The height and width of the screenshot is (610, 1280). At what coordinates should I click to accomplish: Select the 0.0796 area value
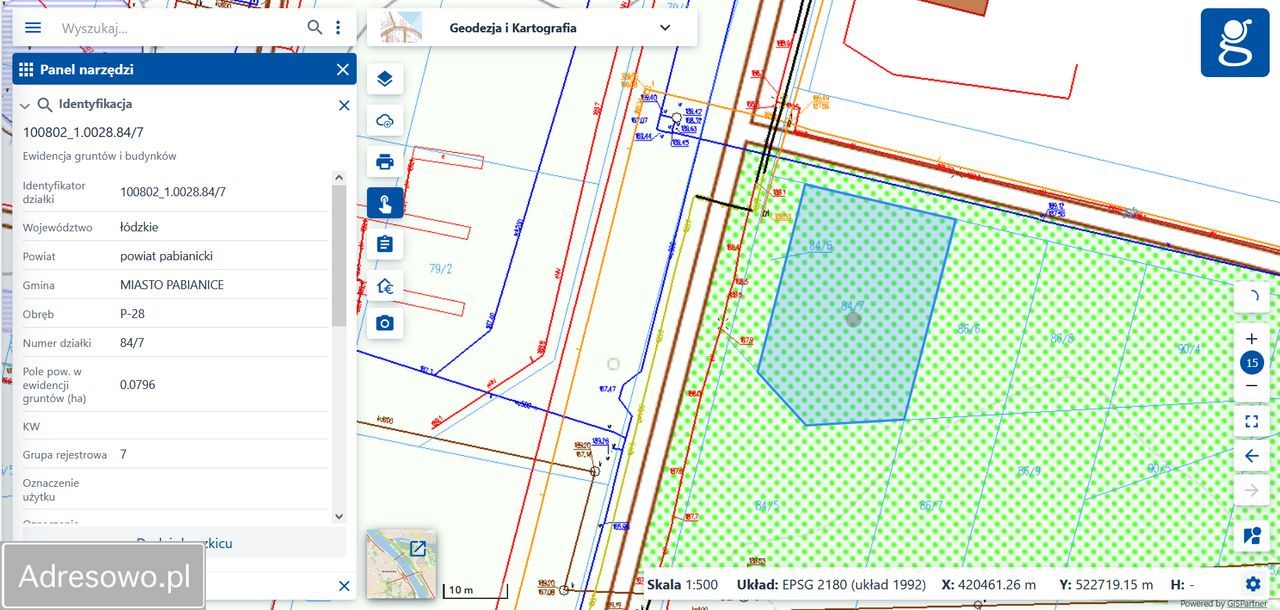[x=138, y=385]
